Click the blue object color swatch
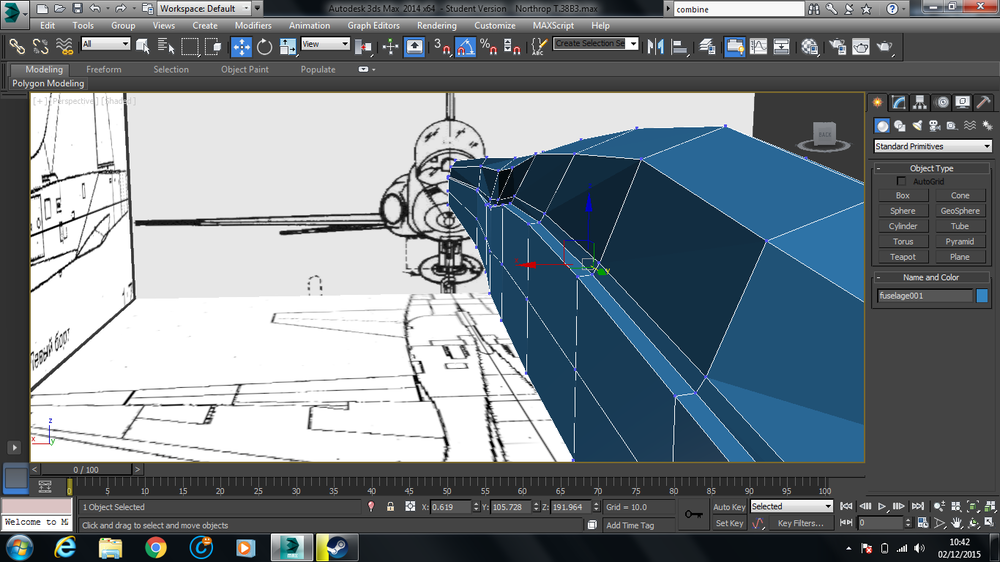Screen dimensions: 1000x562 [x=982, y=296]
